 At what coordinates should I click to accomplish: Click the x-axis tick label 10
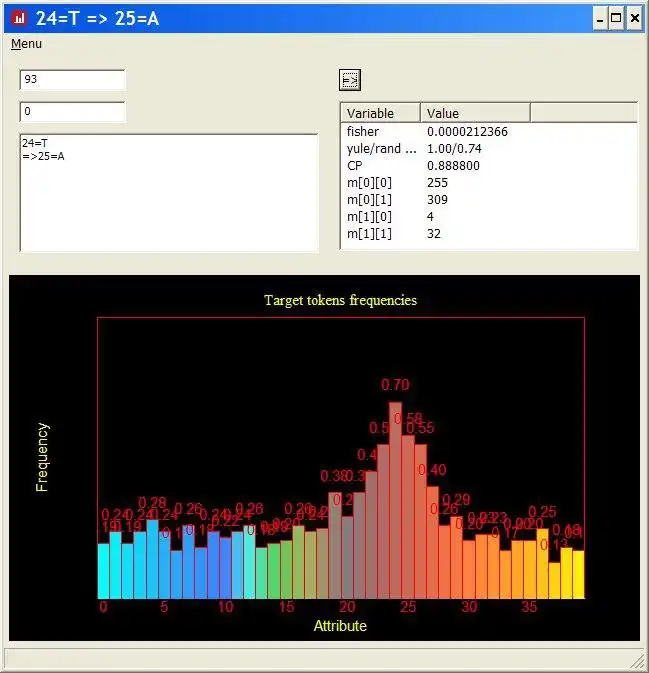(225, 607)
